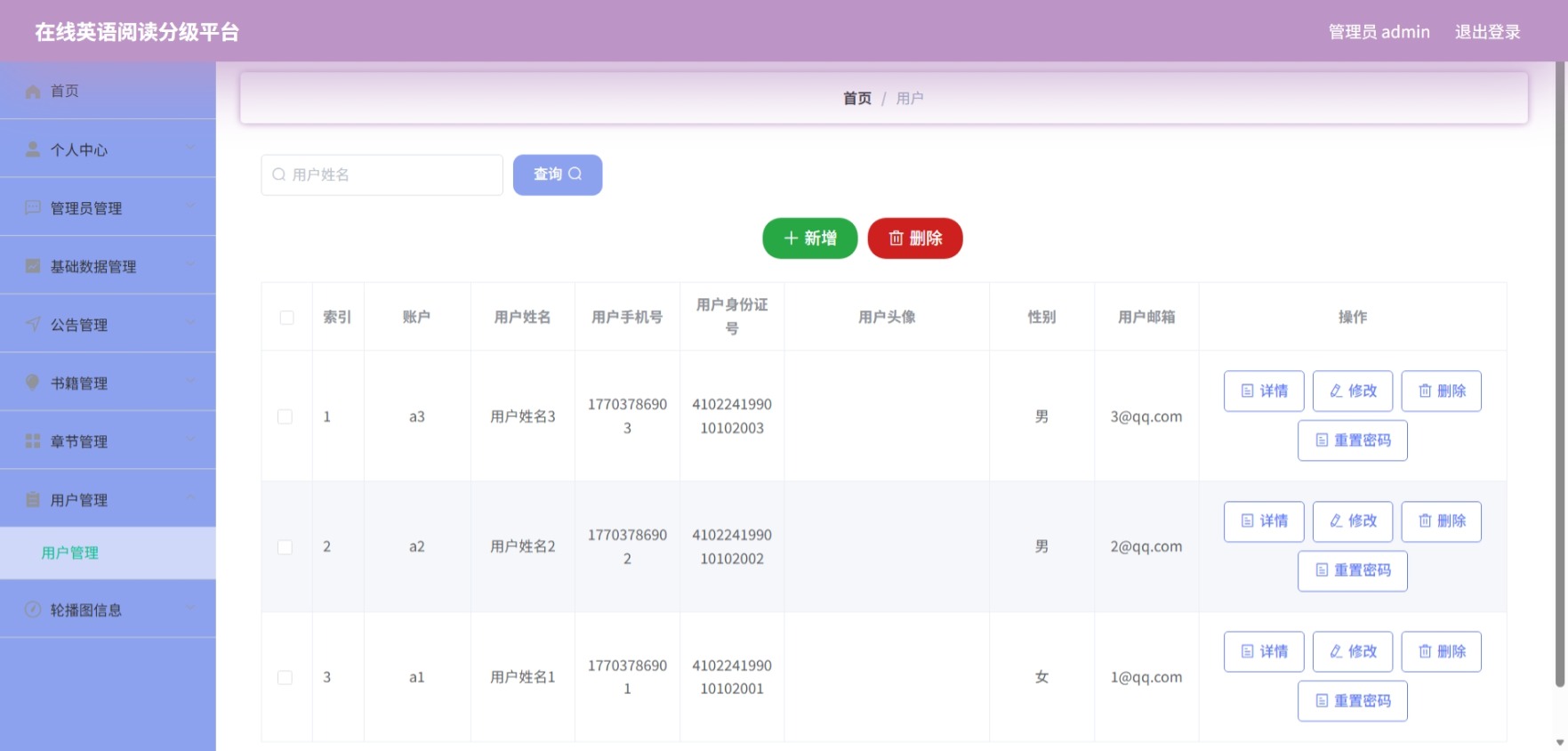Click the person icon beside 个人中心
The width and height of the screenshot is (1568, 751).
[33, 149]
